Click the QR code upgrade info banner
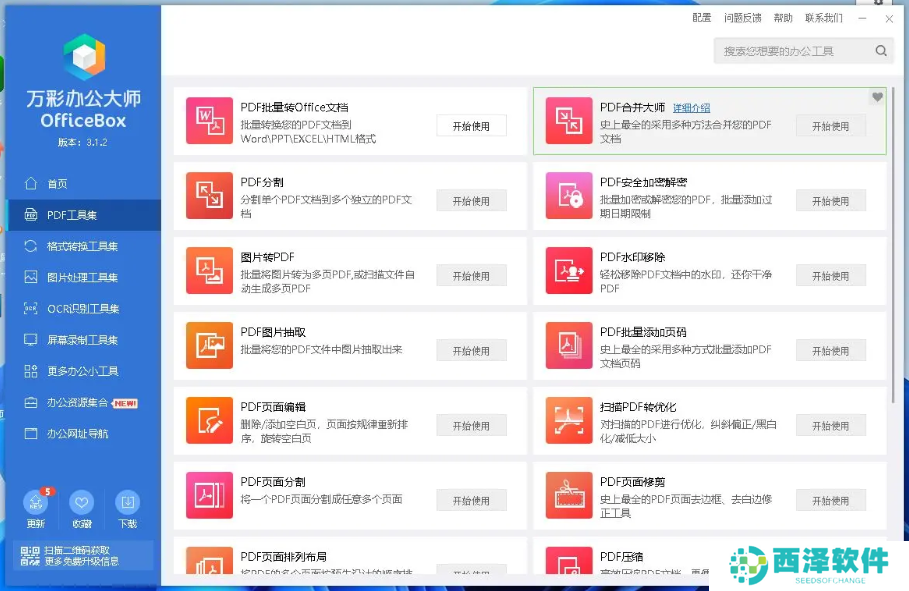The image size is (909, 591). coord(83,555)
